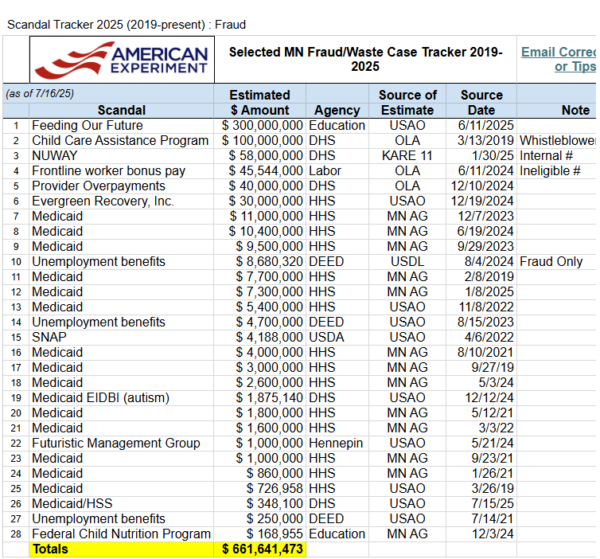Click the $661,641,473 total amount

(x=259, y=549)
